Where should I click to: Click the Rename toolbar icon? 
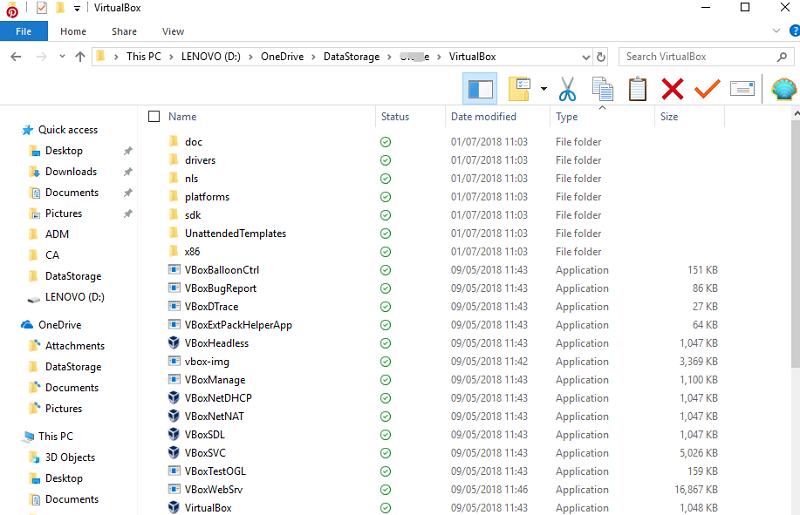[742, 89]
